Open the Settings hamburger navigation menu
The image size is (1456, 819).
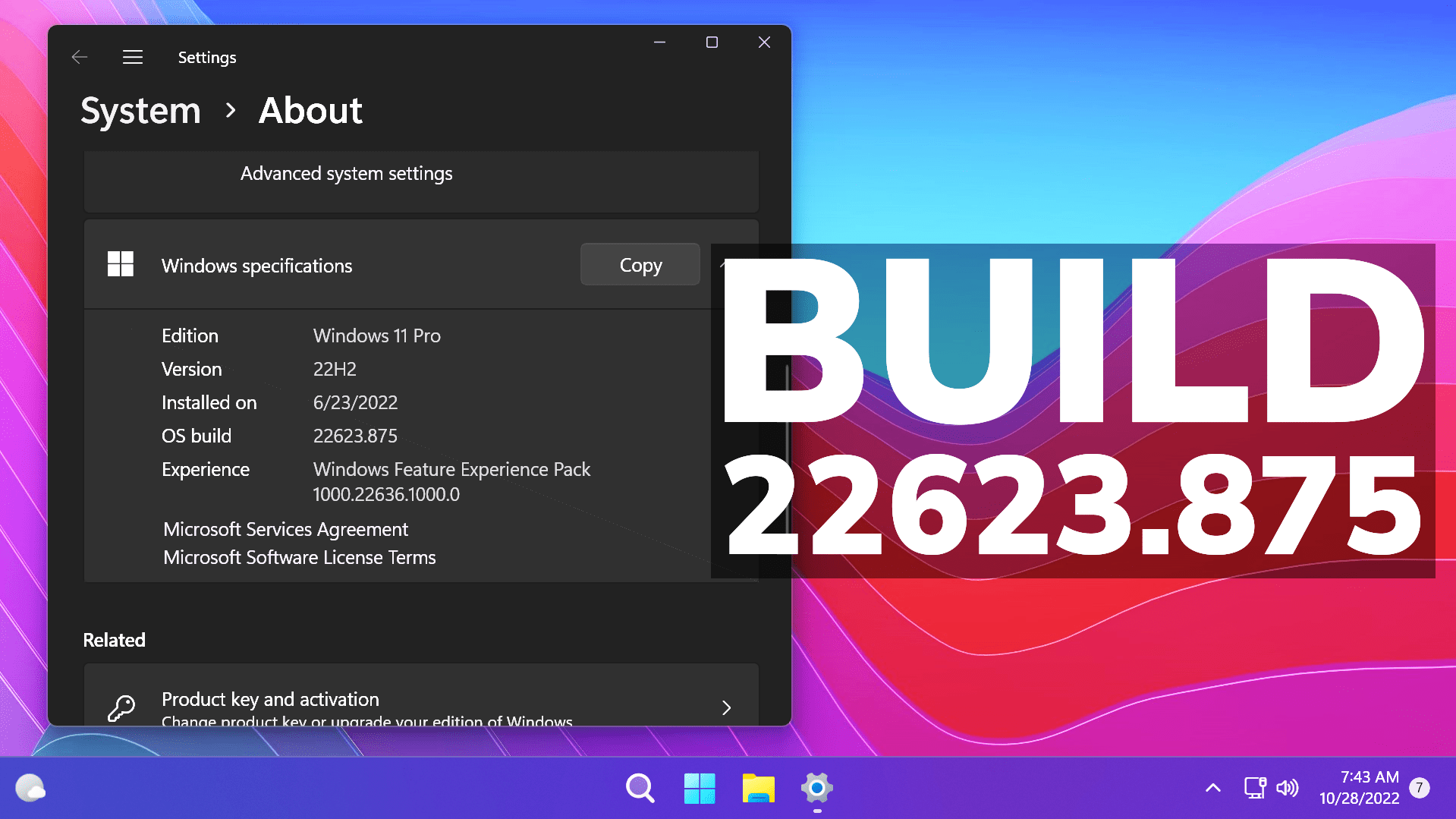tap(133, 57)
